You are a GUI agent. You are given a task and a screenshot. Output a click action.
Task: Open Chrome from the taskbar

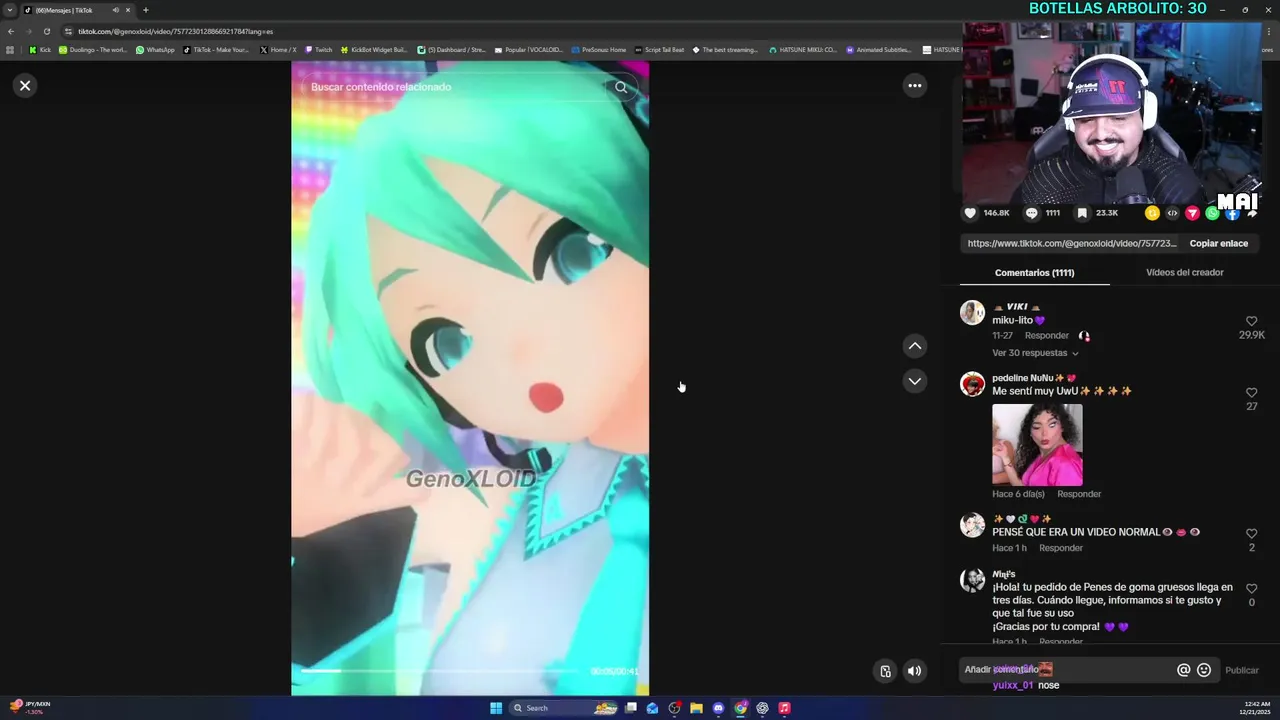[x=740, y=708]
